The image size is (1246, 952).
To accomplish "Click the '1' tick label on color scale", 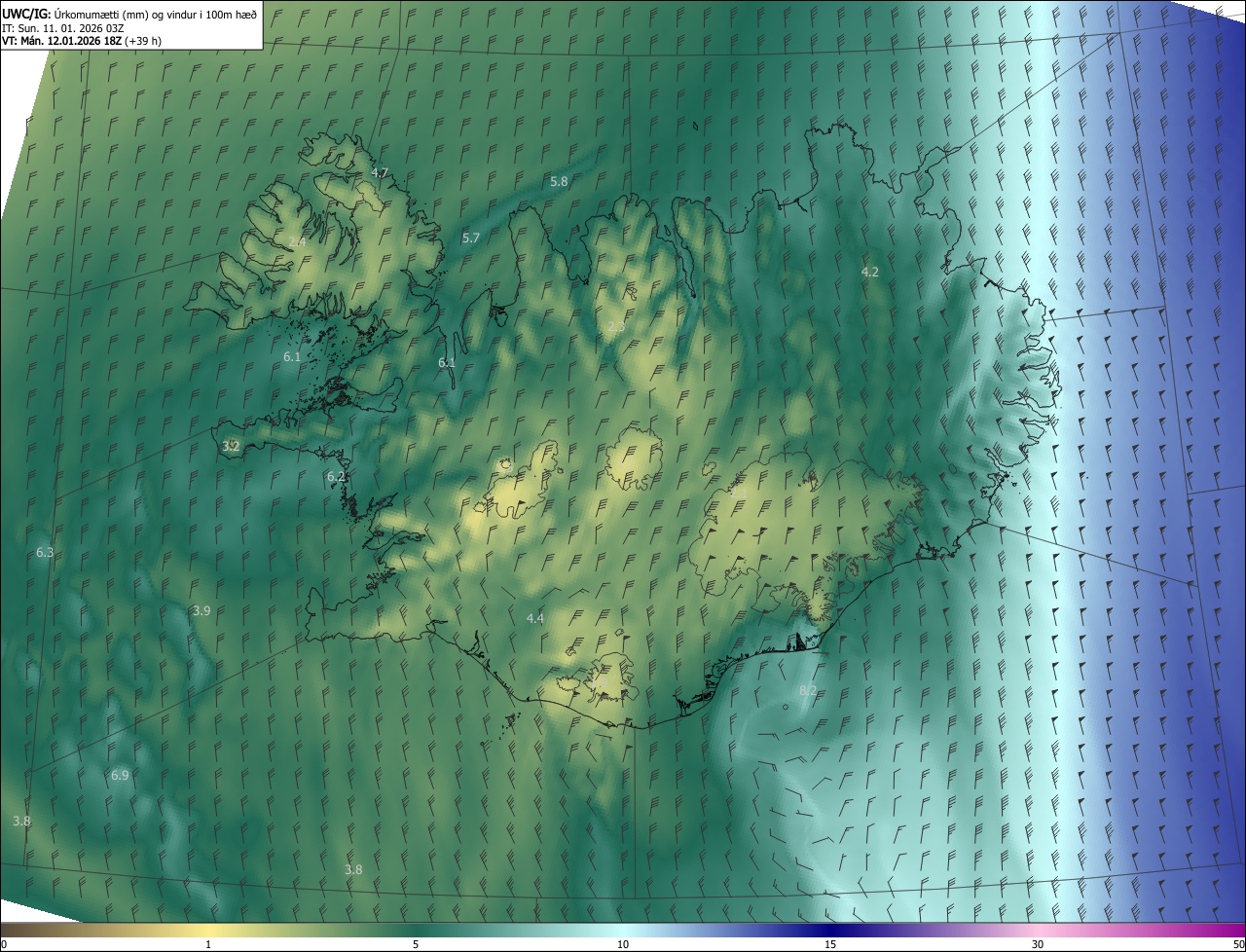I will [x=208, y=944].
